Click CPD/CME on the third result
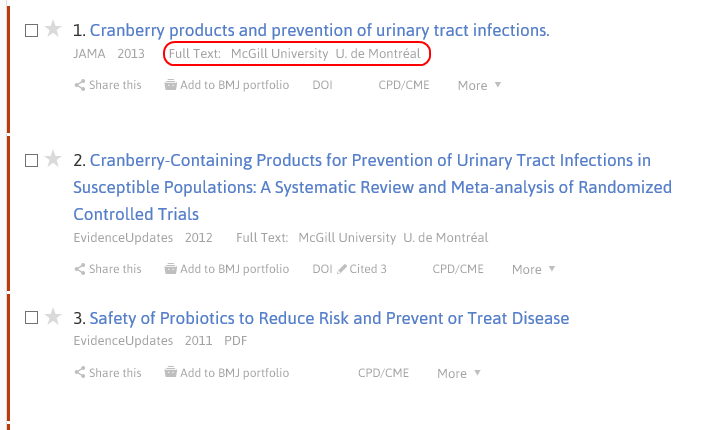Screen dimensions: 712x430 coord(383,373)
